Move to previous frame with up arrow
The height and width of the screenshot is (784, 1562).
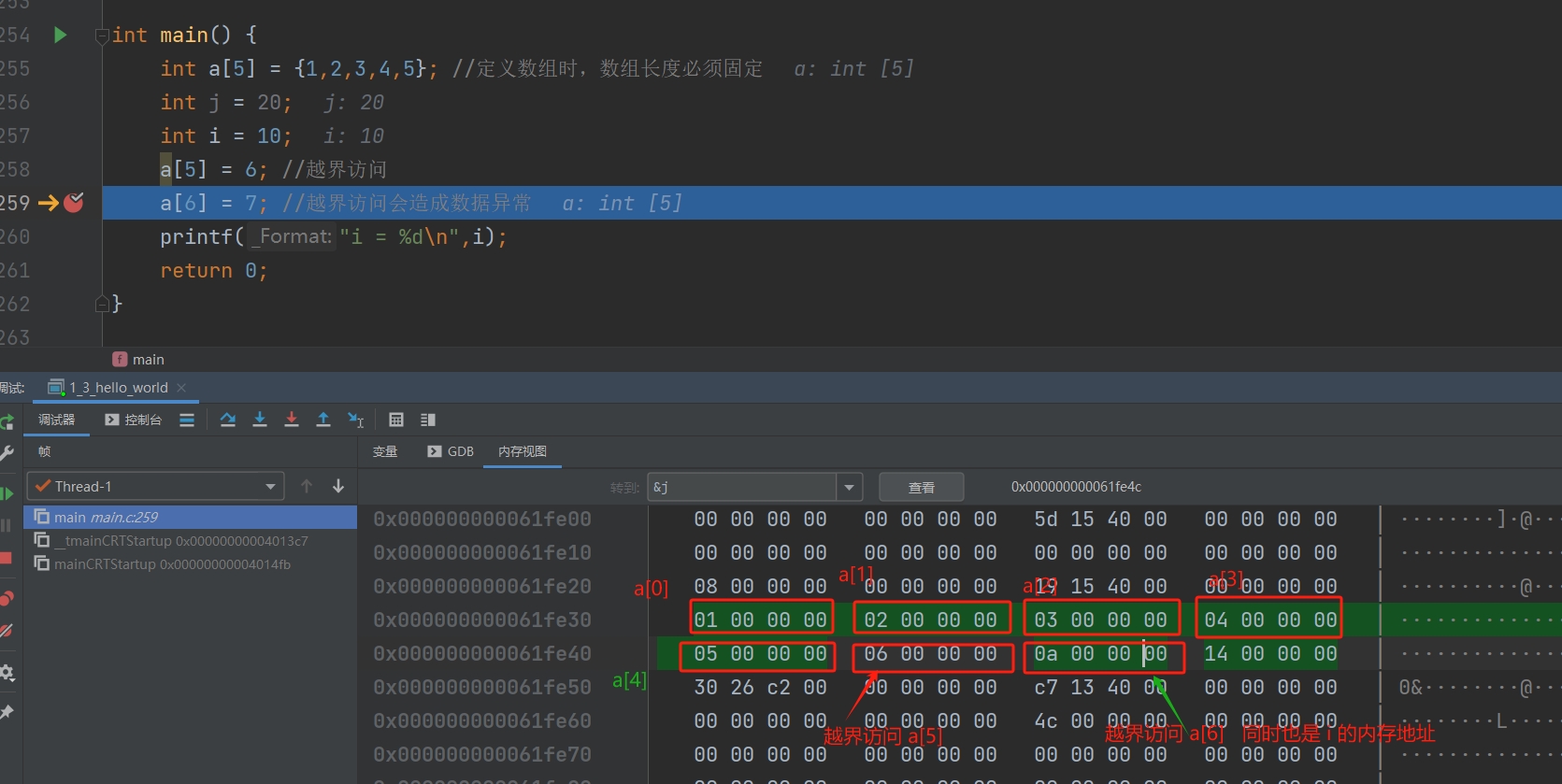pyautogui.click(x=307, y=486)
